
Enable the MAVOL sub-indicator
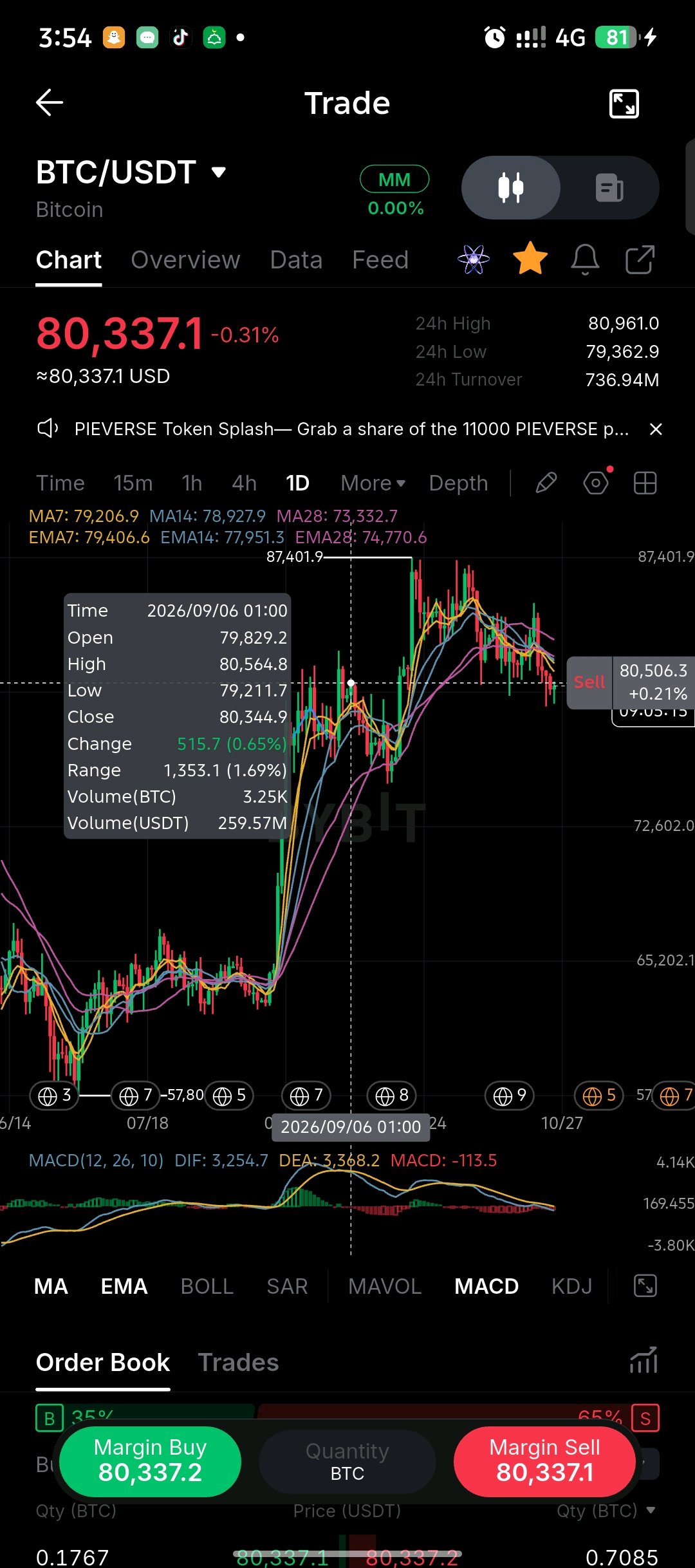point(385,1286)
